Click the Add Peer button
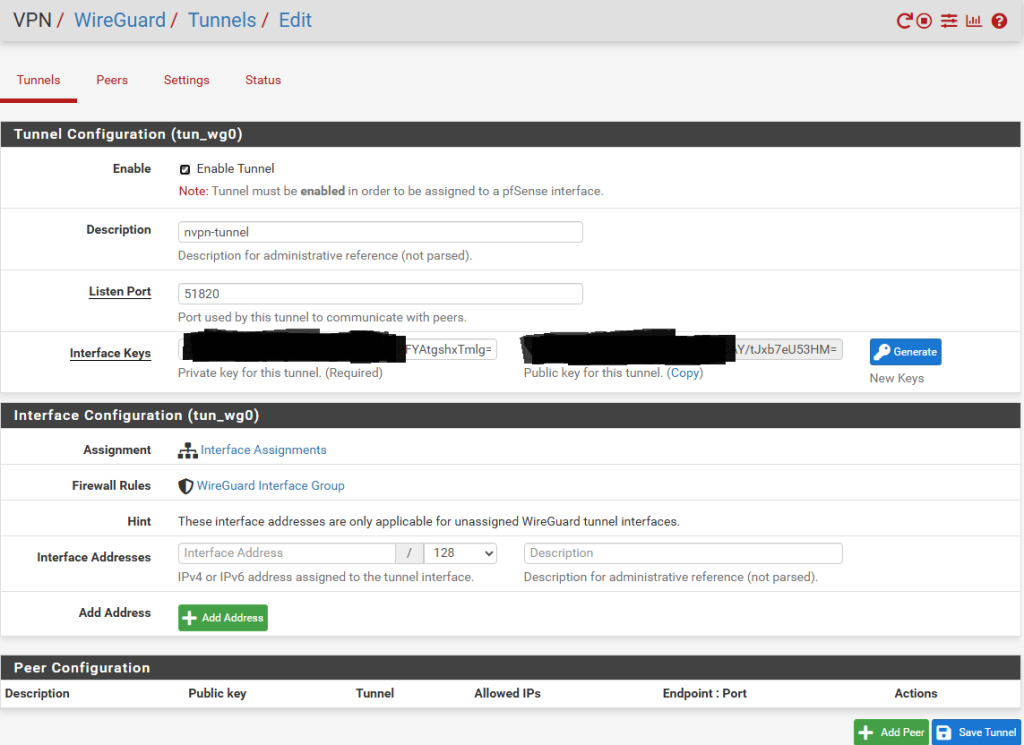 [891, 732]
